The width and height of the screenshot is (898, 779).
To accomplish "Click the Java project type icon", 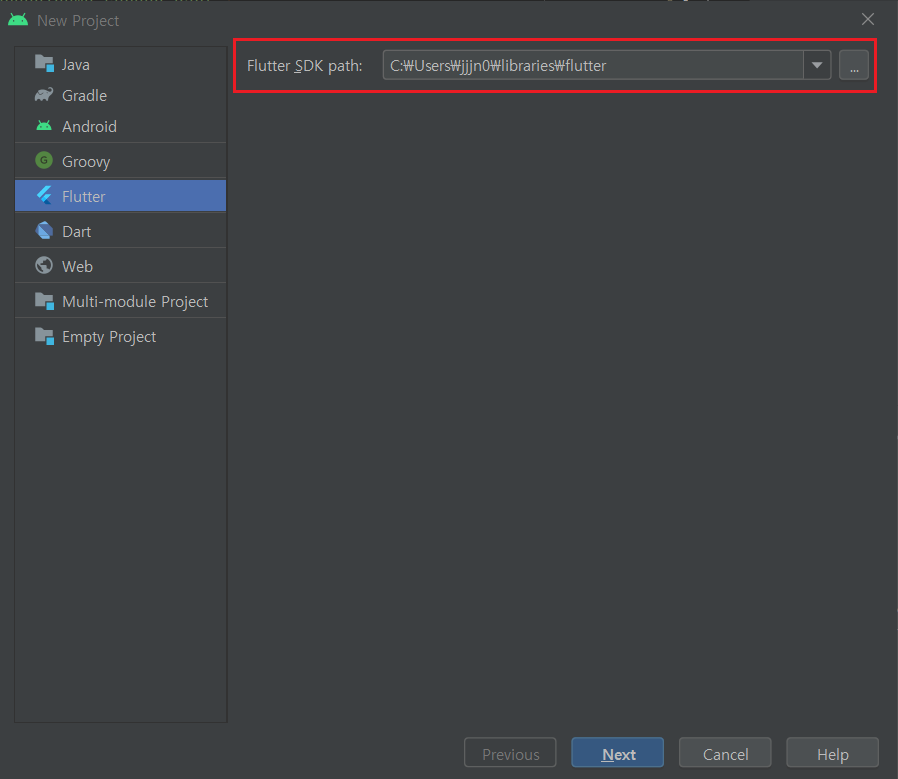I will tap(44, 63).
